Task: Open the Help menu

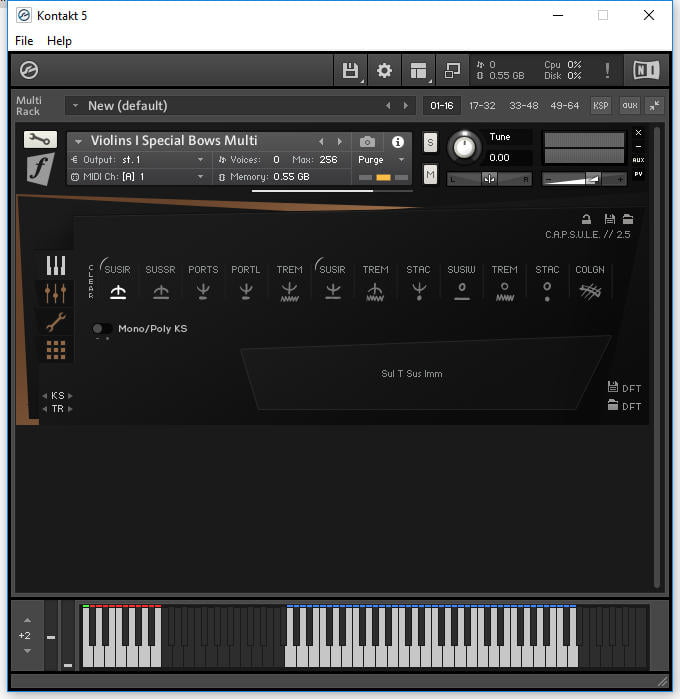Action: (59, 41)
